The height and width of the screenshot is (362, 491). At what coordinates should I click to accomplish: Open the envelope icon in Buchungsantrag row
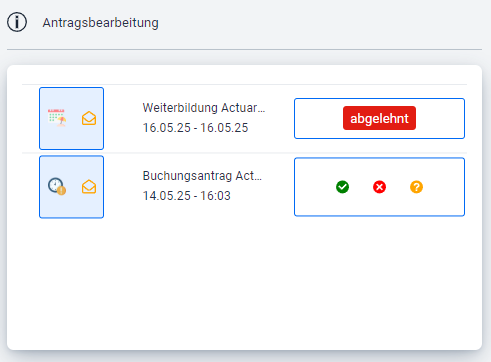point(89,187)
